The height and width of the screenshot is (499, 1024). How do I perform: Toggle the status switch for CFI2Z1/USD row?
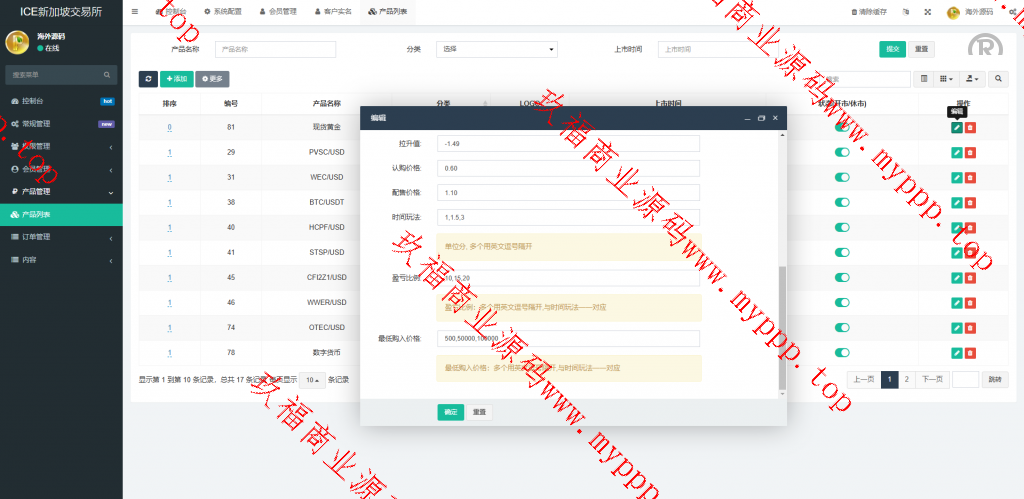tap(842, 277)
